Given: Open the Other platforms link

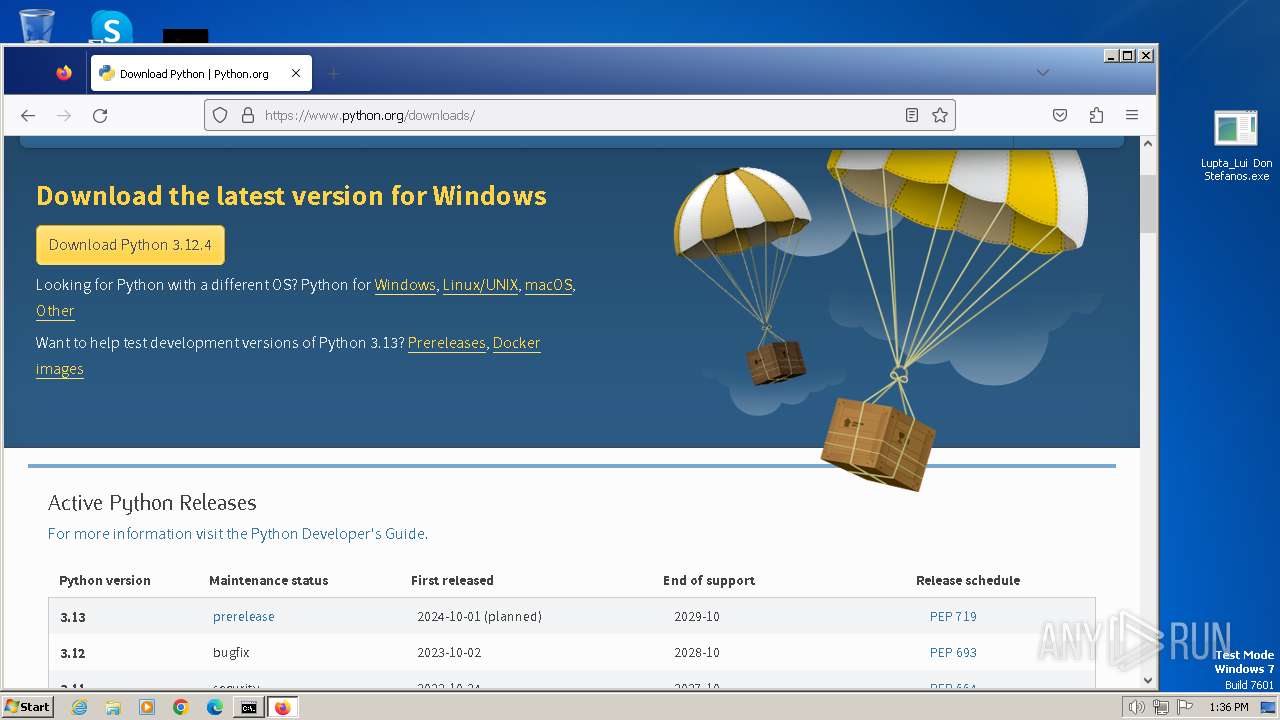Looking at the screenshot, I should 55,311.
